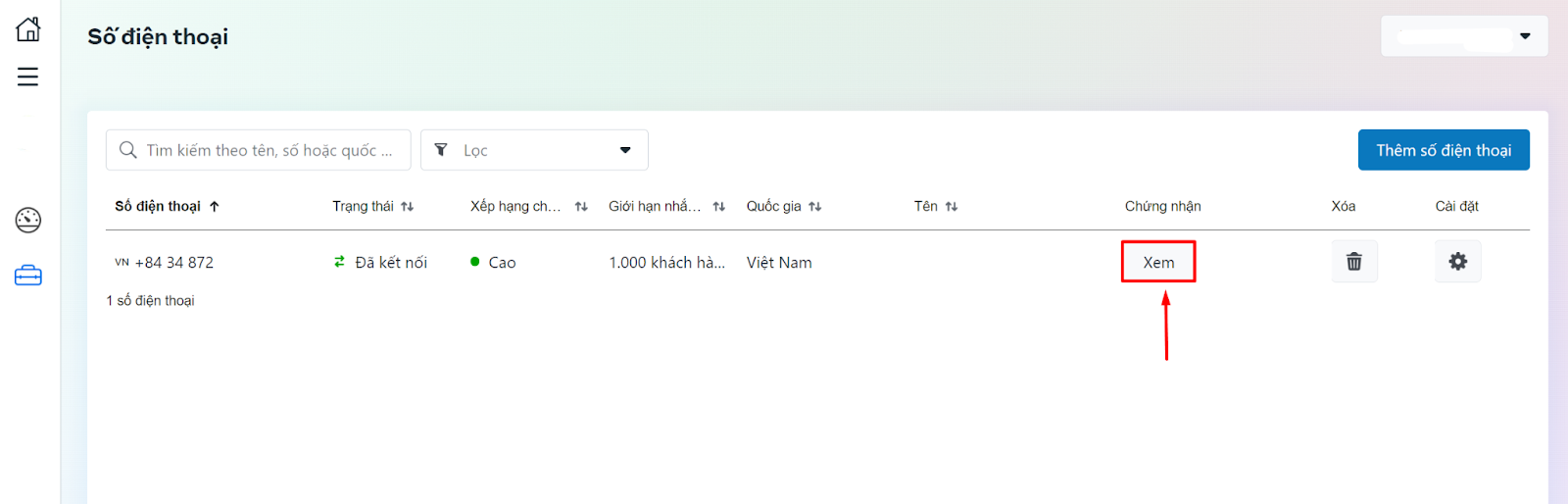
Task: Select the briefcase tools icon in sidebar
Action: point(28,276)
